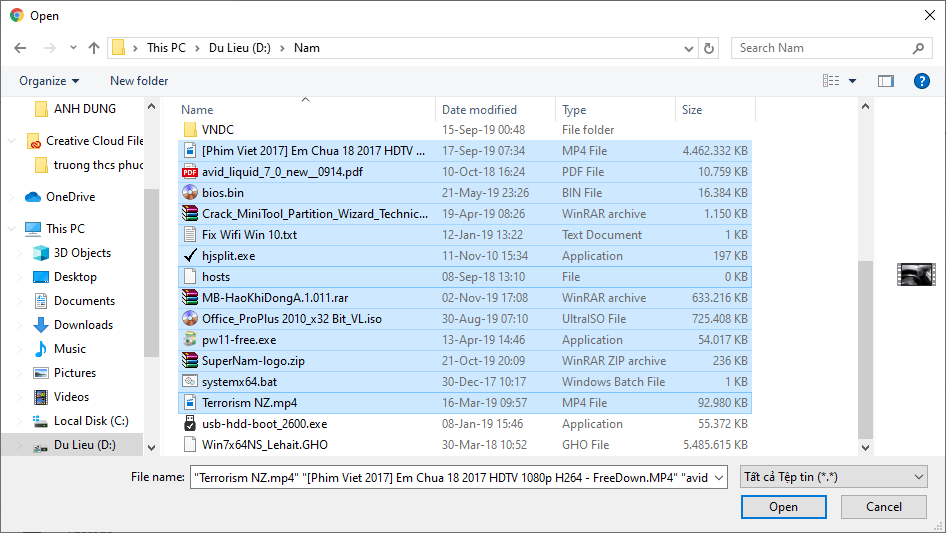Click the hosts file icon
This screenshot has height=533, width=946.
(x=190, y=277)
